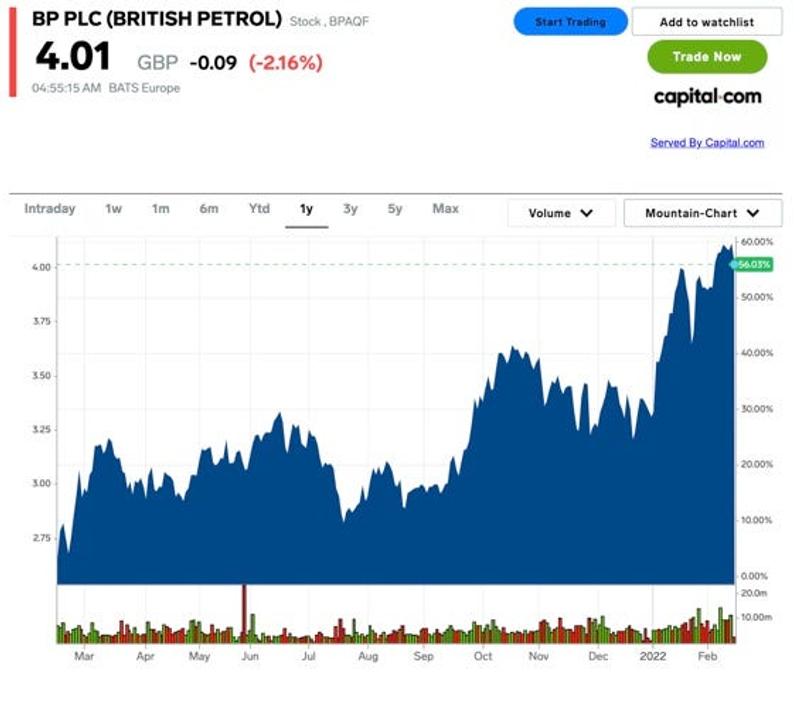Click the 60.00% right axis label
800x709 pixels.
click(x=757, y=242)
